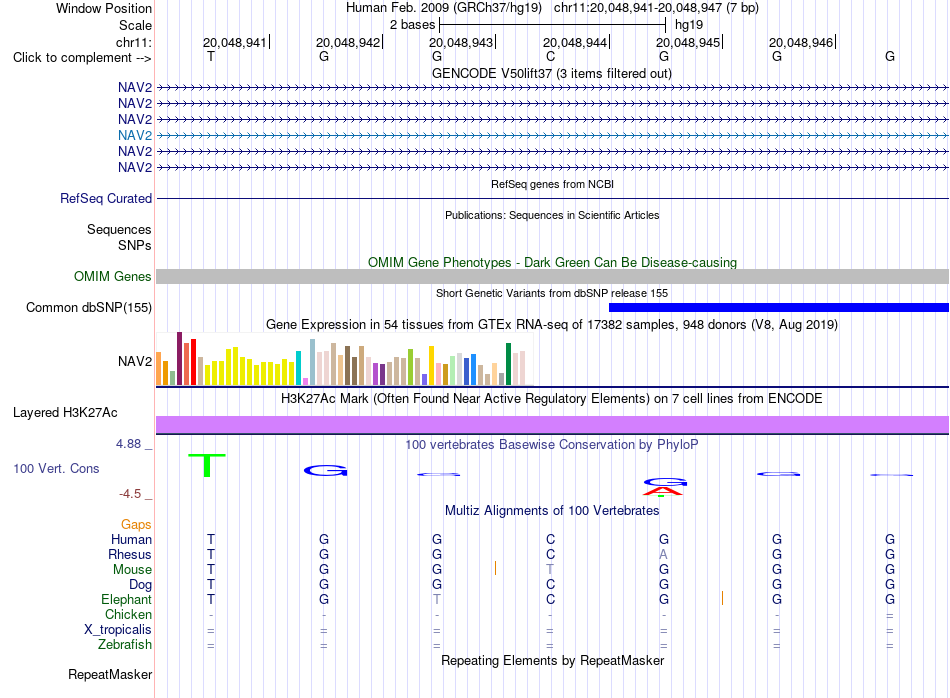Viewport: 950px width, 698px height.
Task: Click the Elephant species label
Action: coord(126,599)
